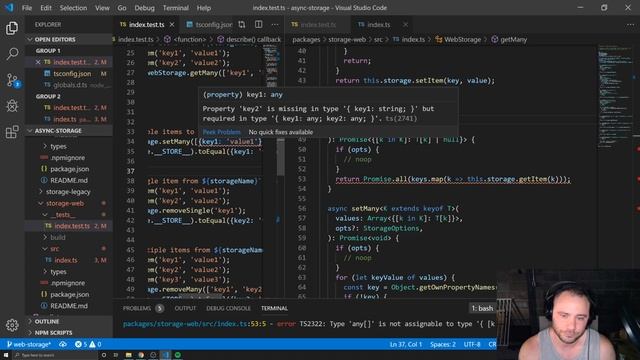Viewport: 640px width, 360px height.
Task: Open index.ts under the src folder
Action: pos(66,260)
